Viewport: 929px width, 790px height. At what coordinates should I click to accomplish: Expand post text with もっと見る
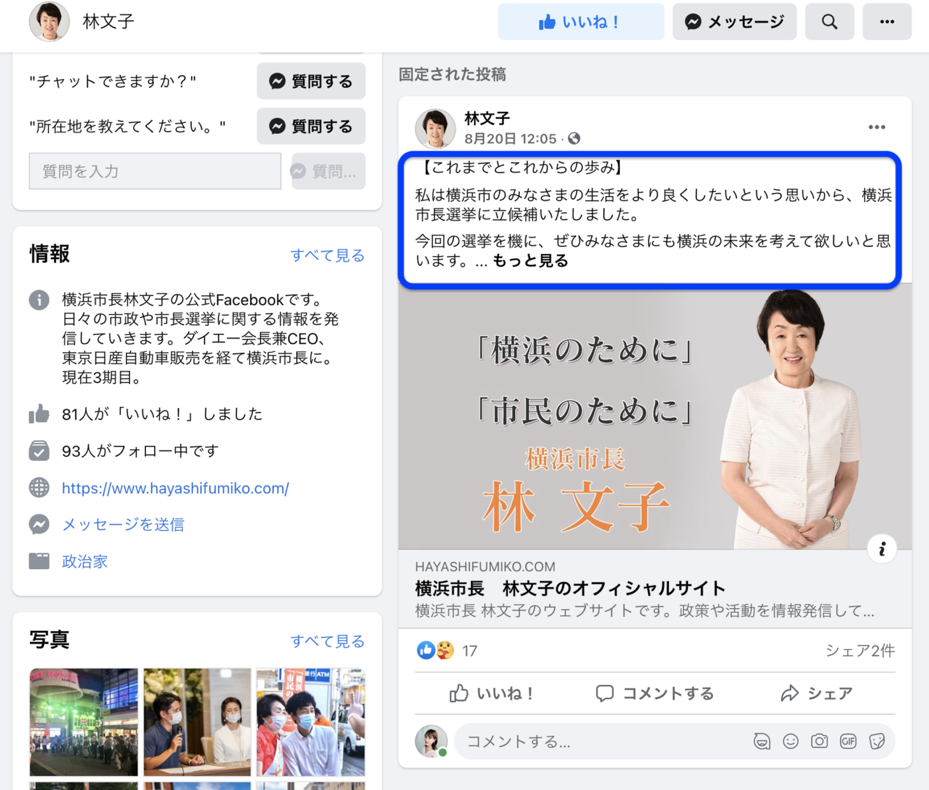(530, 261)
